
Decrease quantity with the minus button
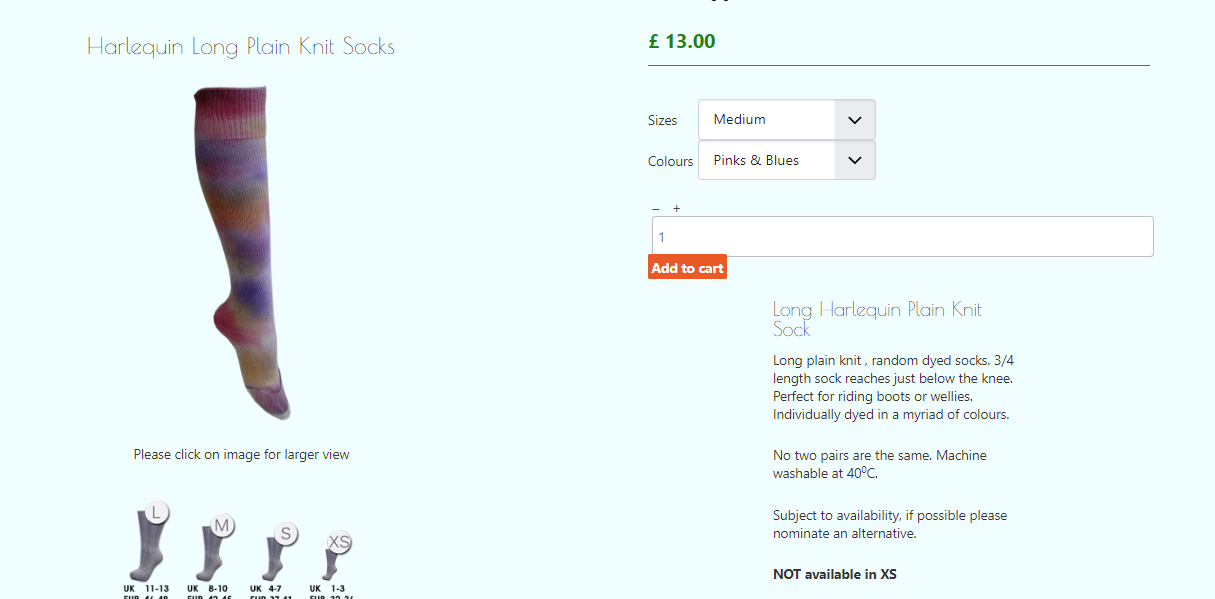click(656, 209)
